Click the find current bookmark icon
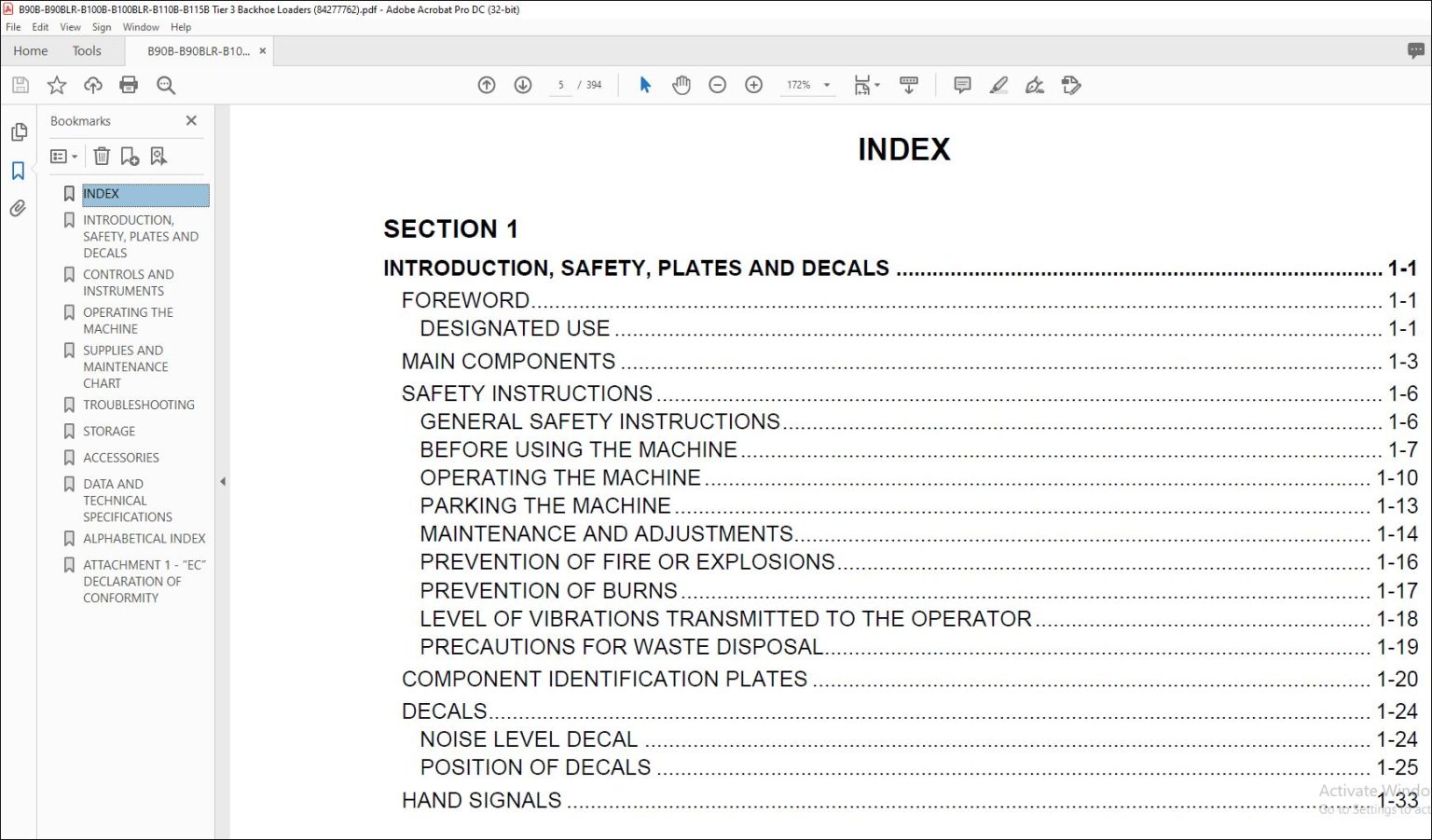Viewport: 1432px width, 840px height. click(158, 156)
